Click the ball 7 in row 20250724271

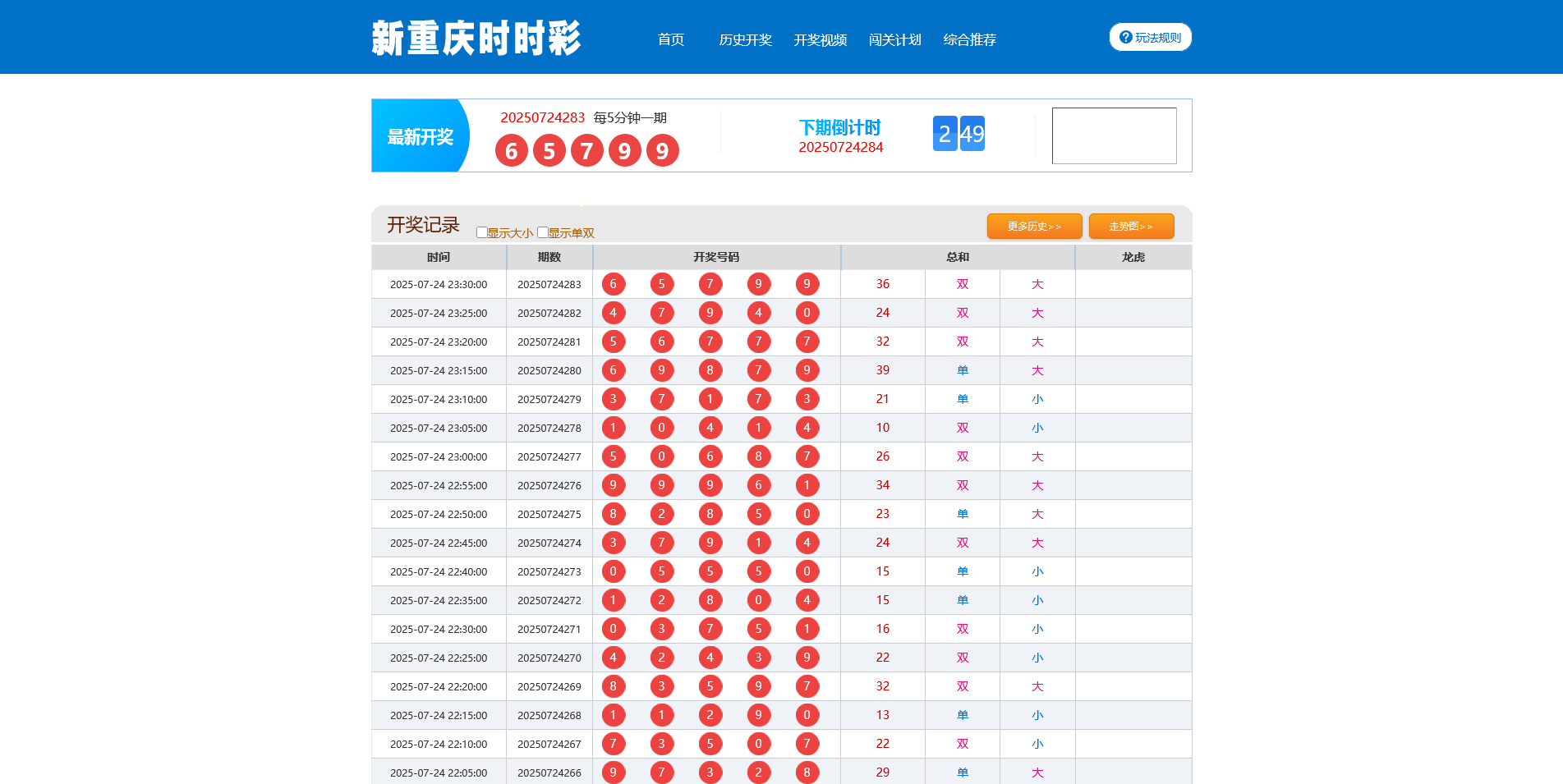coord(710,629)
